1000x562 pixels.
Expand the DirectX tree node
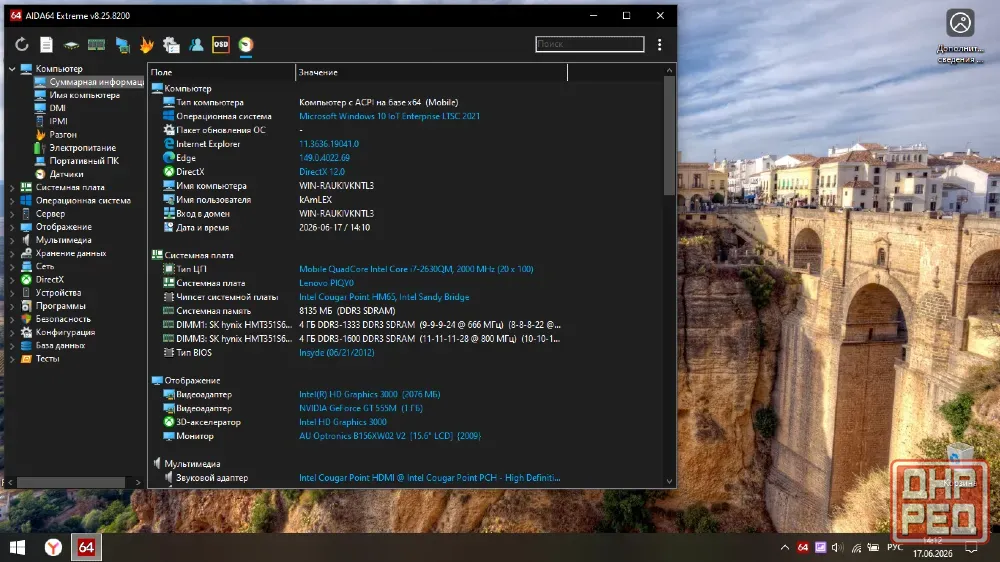(x=12, y=280)
